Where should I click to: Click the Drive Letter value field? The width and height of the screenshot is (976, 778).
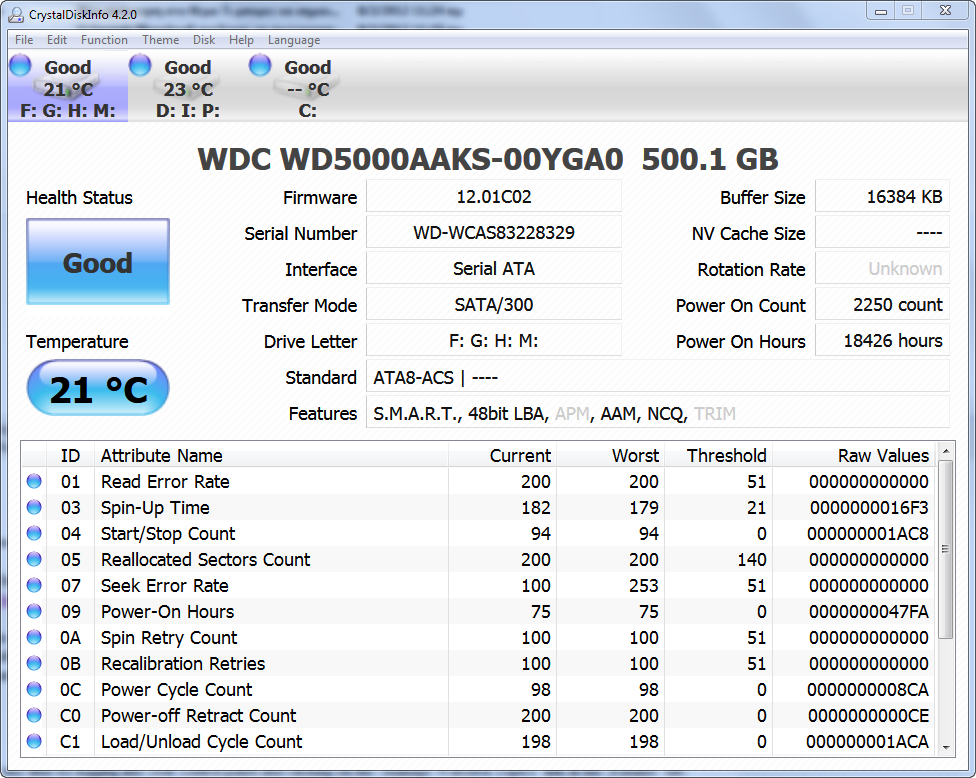[x=494, y=341]
